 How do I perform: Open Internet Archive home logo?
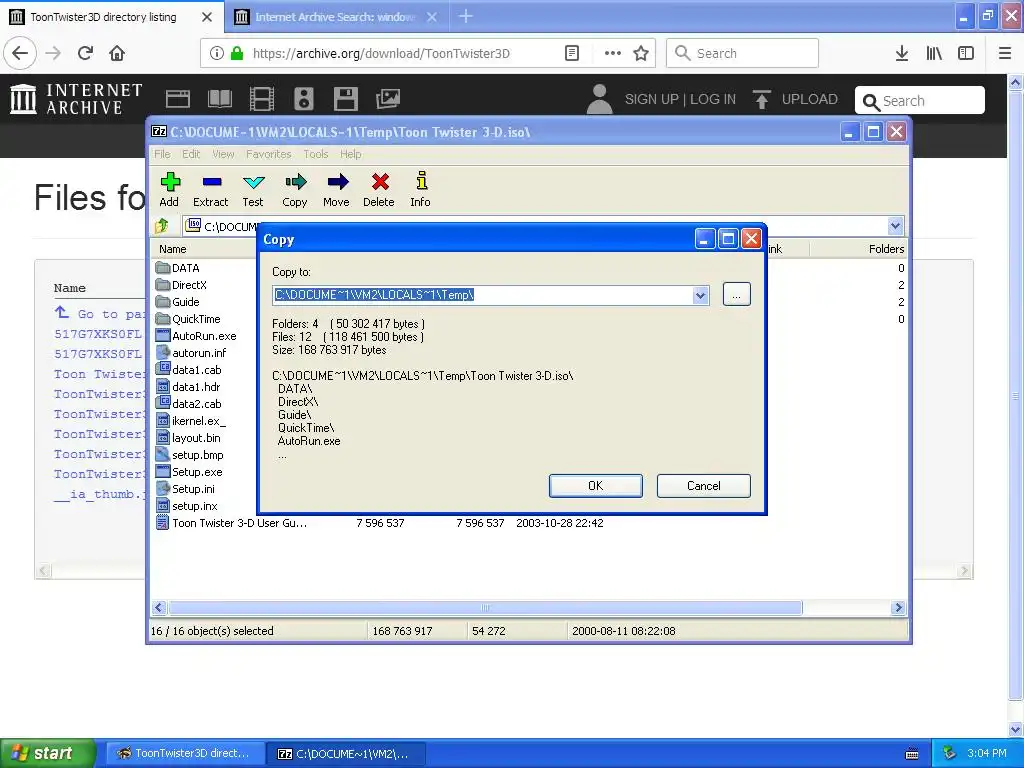tap(76, 99)
